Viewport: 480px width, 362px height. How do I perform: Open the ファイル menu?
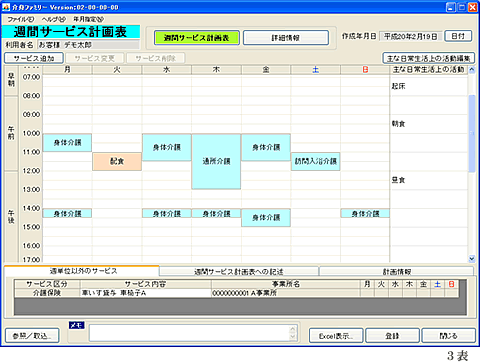click(21, 19)
